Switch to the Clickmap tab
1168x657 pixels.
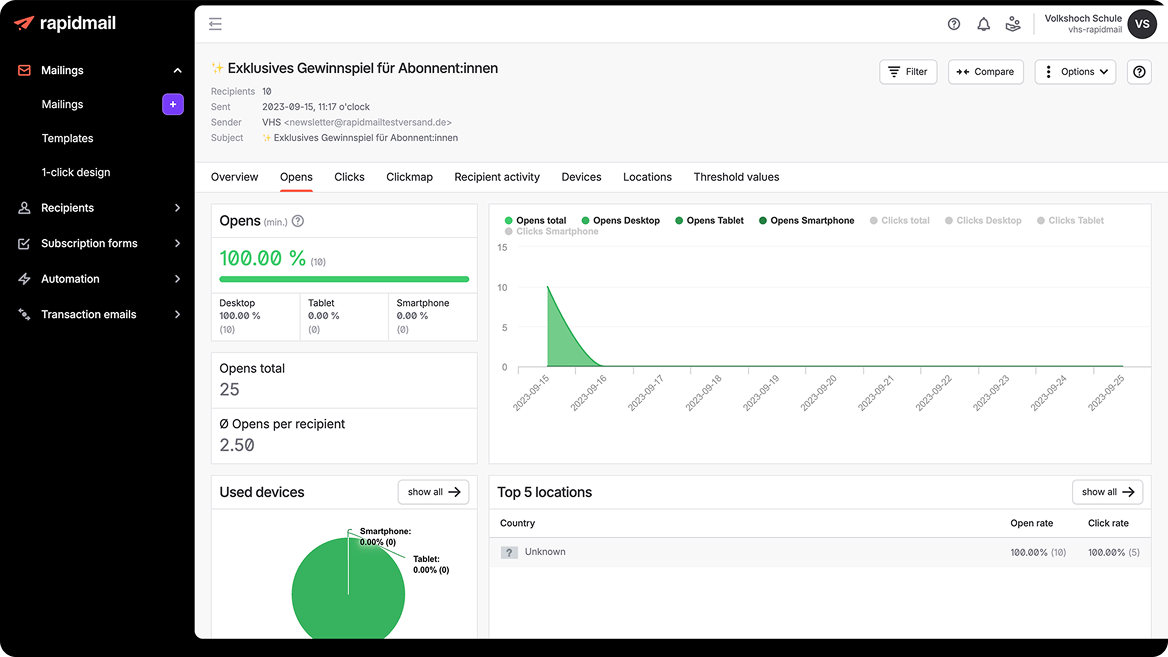(409, 177)
